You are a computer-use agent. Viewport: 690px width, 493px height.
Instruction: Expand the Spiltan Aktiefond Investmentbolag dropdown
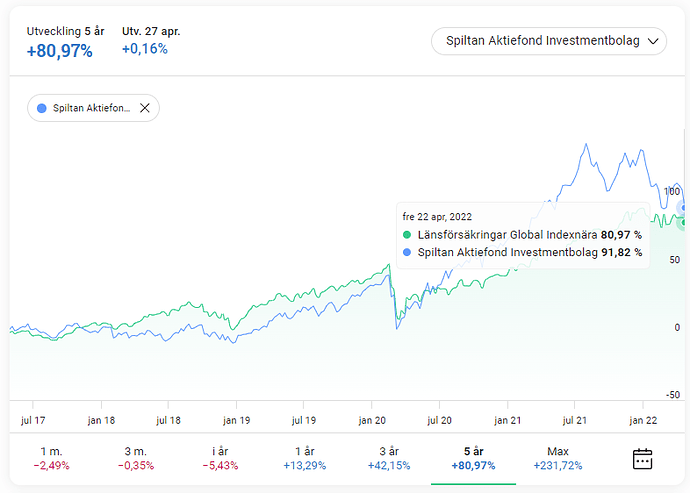pos(548,41)
